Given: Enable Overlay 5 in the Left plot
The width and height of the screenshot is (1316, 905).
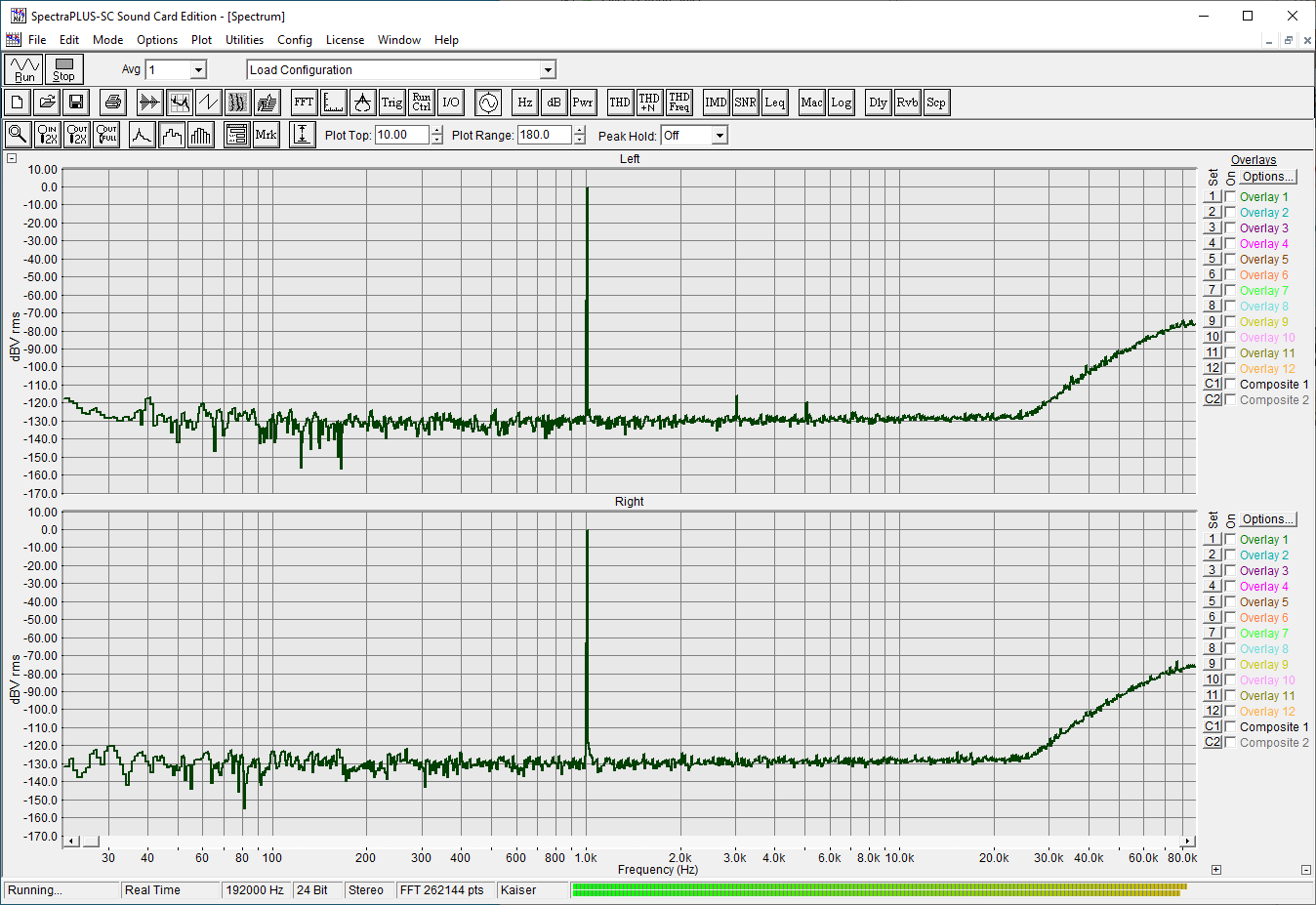Looking at the screenshot, I should tap(1230, 259).
